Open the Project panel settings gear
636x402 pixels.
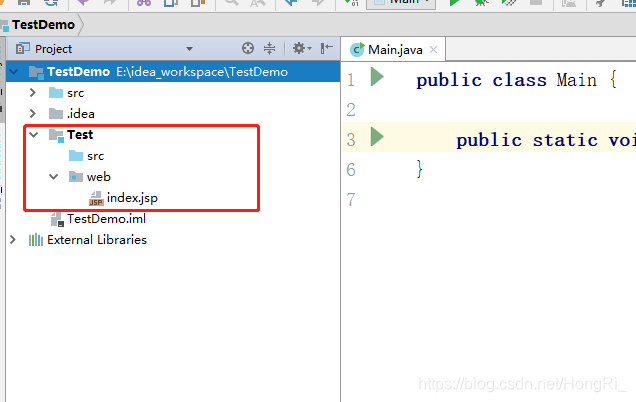[302, 48]
